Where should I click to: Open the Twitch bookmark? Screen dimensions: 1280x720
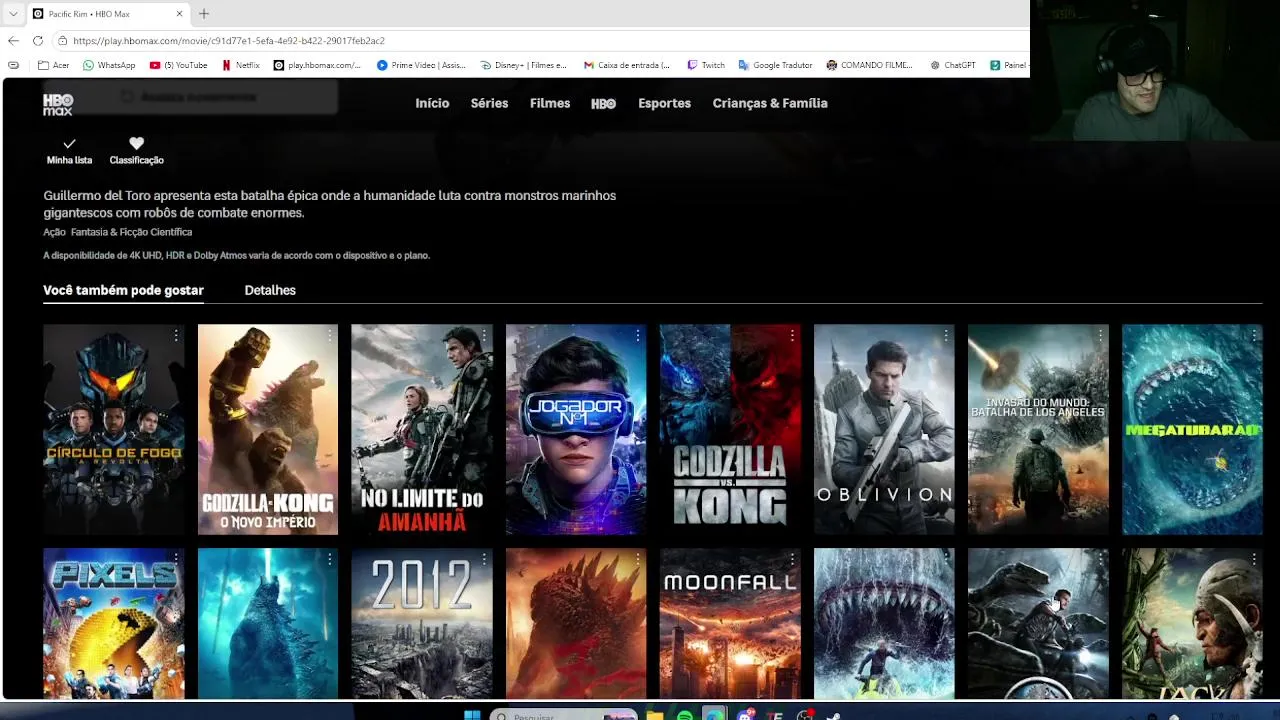pos(706,65)
